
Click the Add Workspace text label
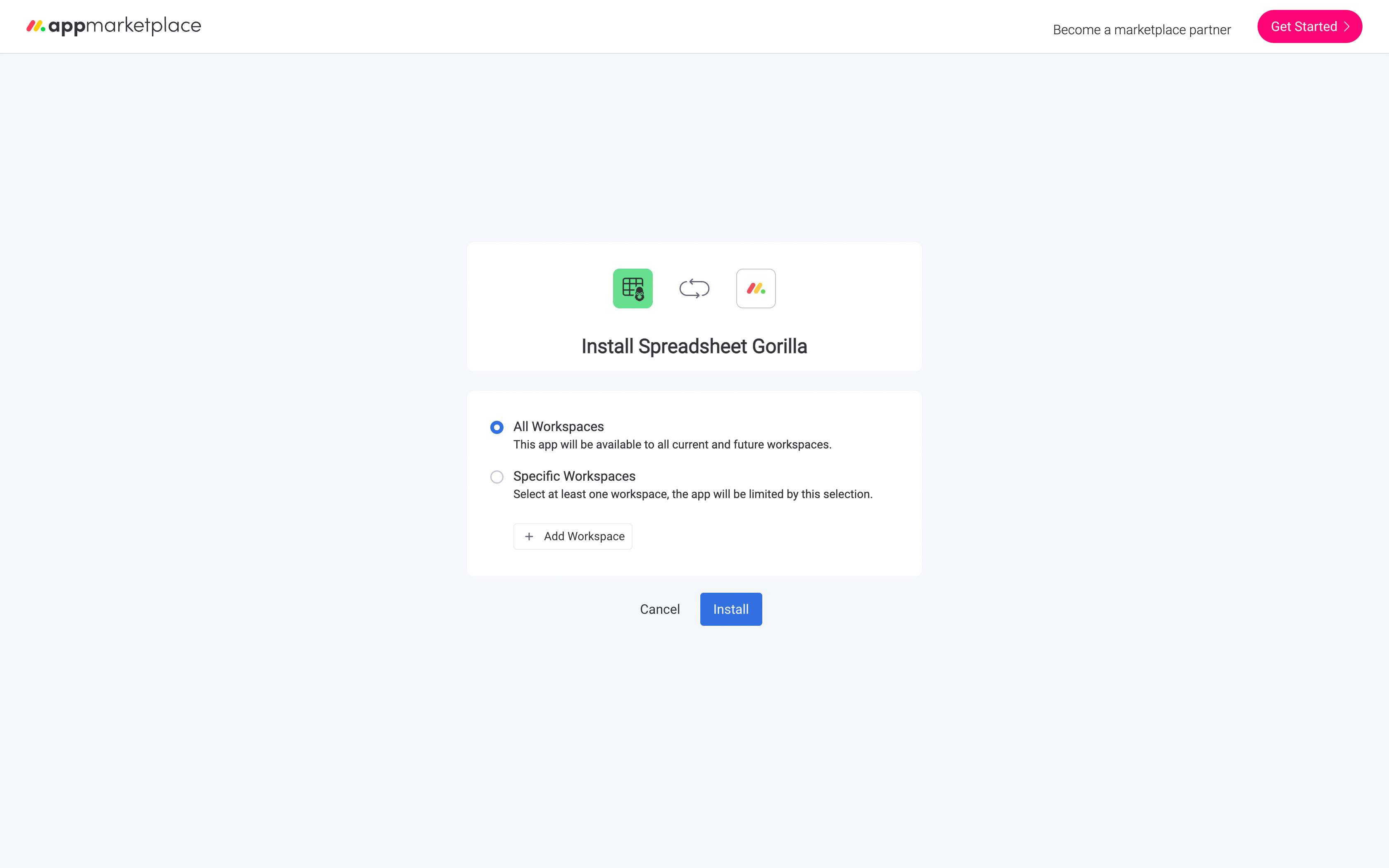(584, 536)
